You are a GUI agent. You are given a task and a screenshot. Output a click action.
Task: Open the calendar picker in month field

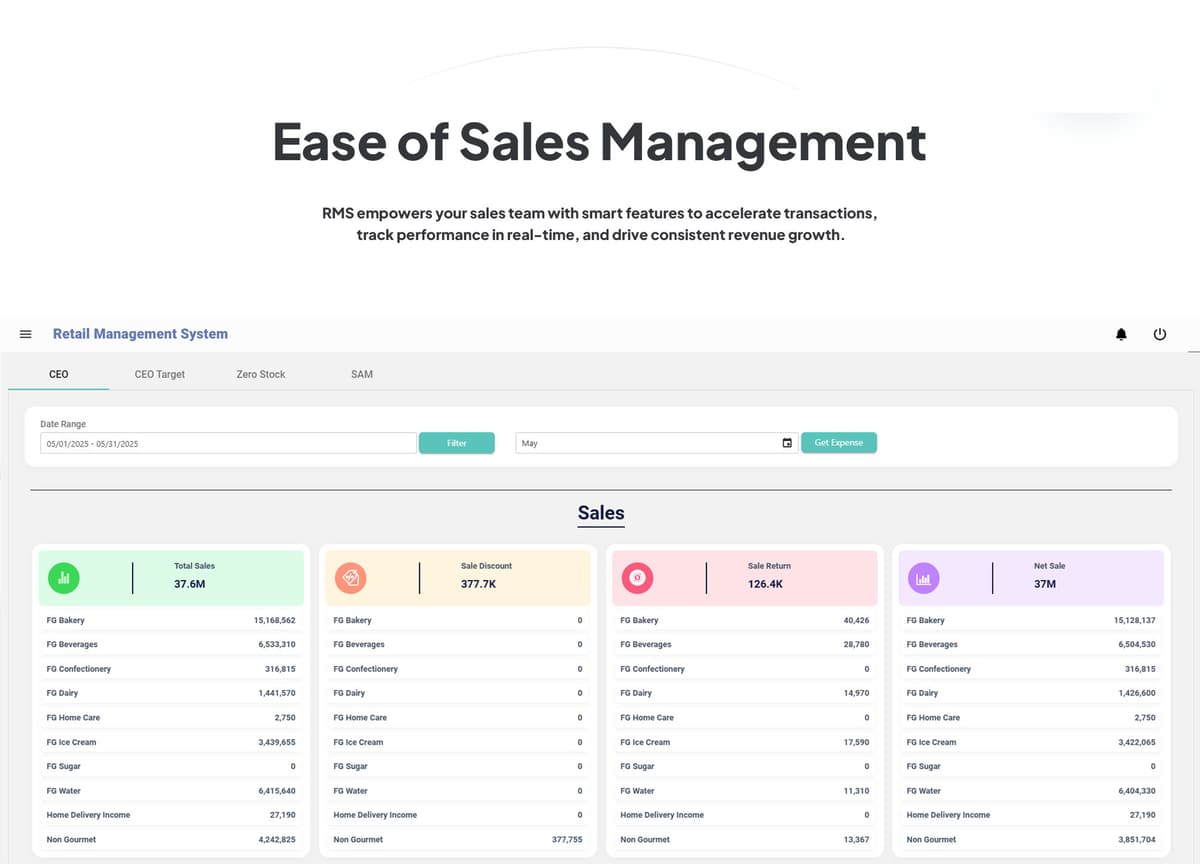[x=787, y=443]
